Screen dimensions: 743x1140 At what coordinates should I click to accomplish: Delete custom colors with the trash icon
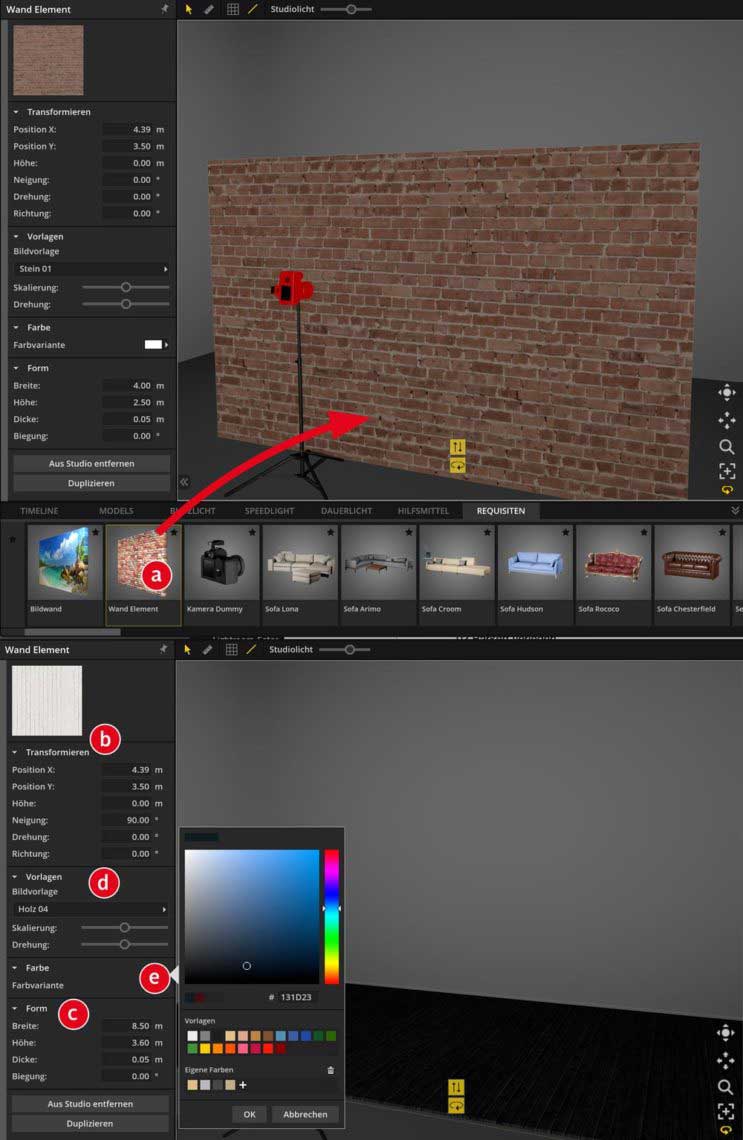(331, 1070)
